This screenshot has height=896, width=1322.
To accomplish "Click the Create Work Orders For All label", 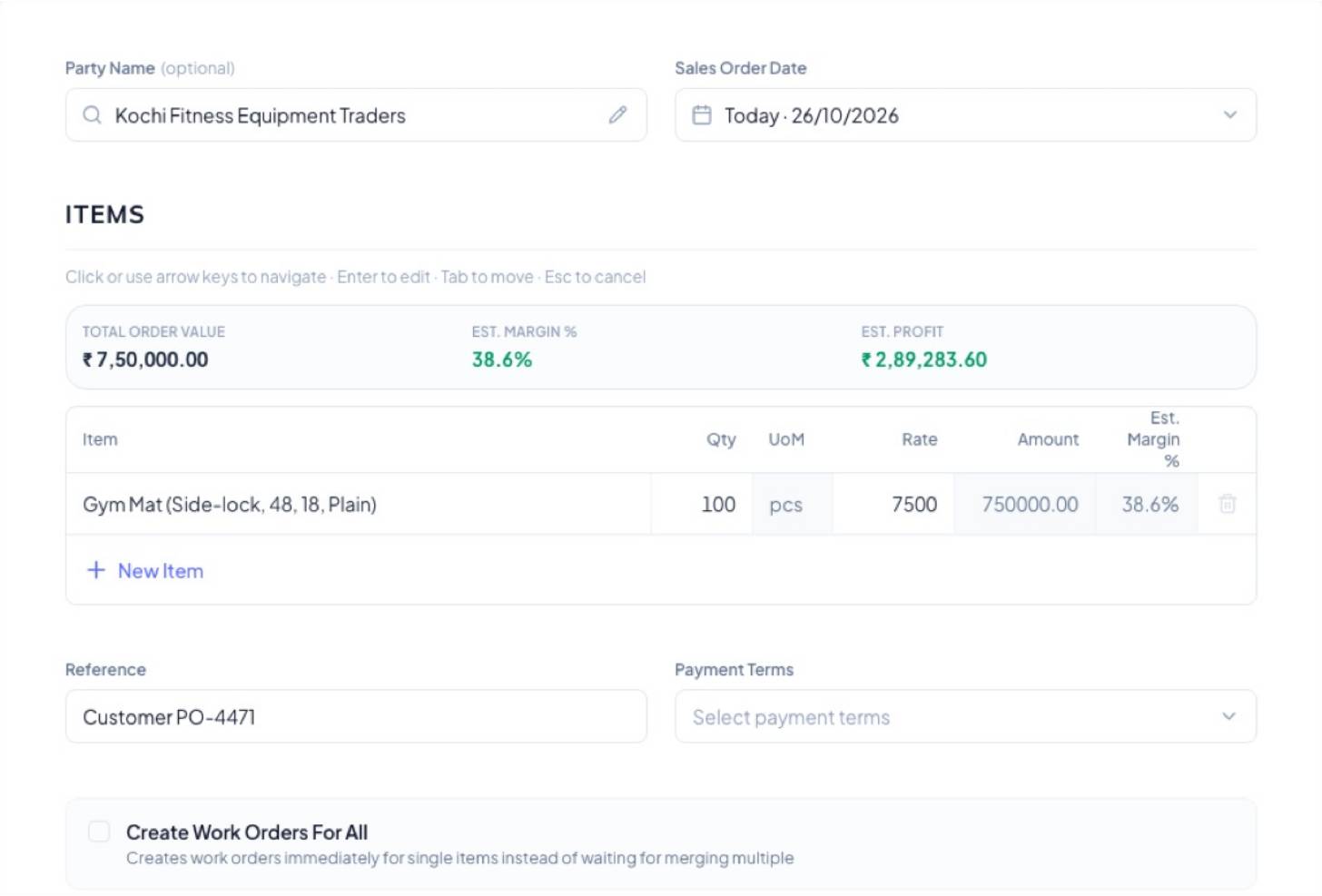I will pos(247,832).
